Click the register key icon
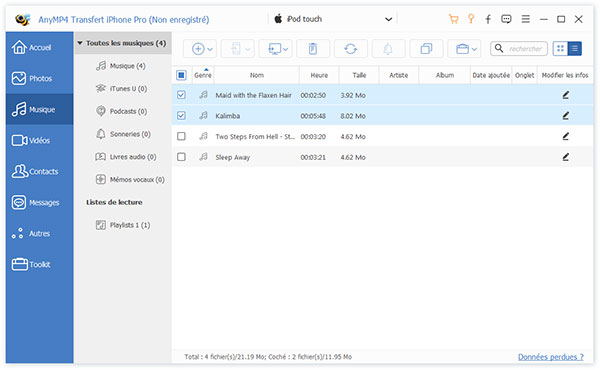Screen dimensions: 600x370 click(x=471, y=19)
